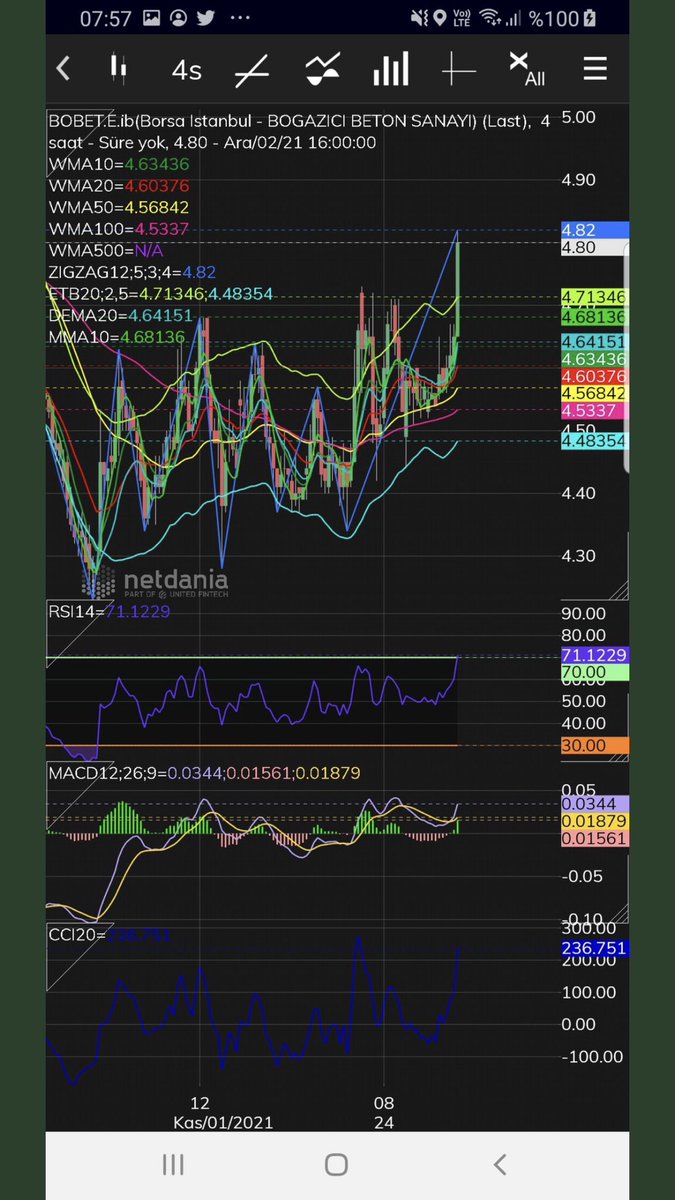Open the candlestick chart type selector
The image size is (675, 1200).
(118, 69)
